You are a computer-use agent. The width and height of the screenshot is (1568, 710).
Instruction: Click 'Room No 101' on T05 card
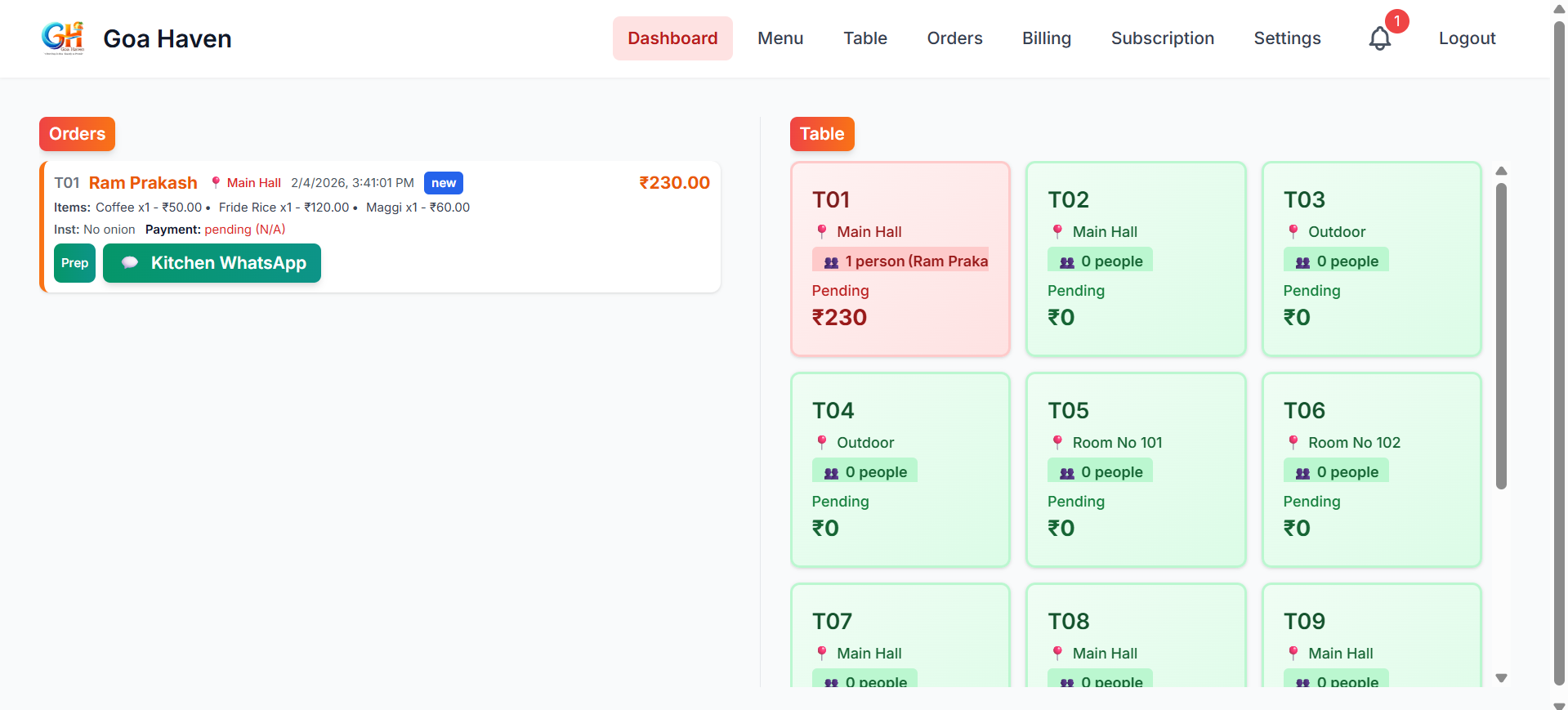point(1117,442)
